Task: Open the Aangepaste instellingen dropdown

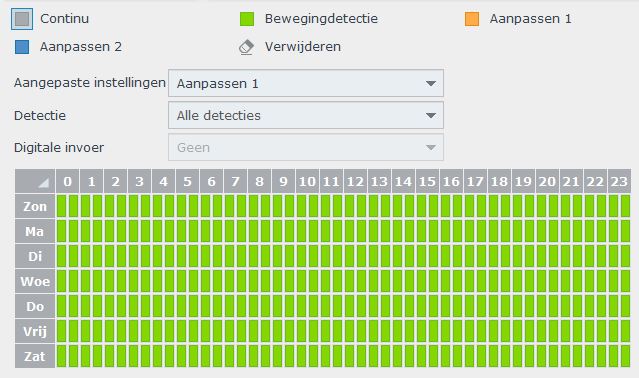Action: [x=306, y=83]
